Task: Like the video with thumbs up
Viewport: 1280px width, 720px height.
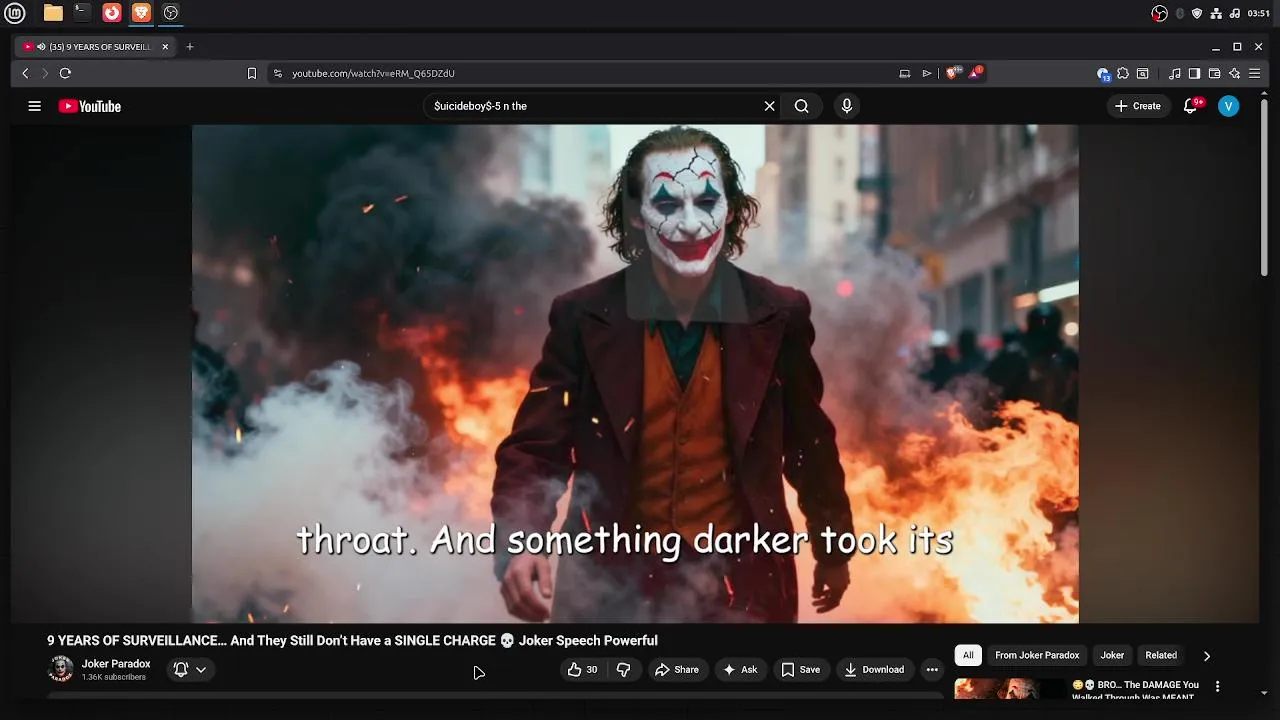Action: coord(583,670)
